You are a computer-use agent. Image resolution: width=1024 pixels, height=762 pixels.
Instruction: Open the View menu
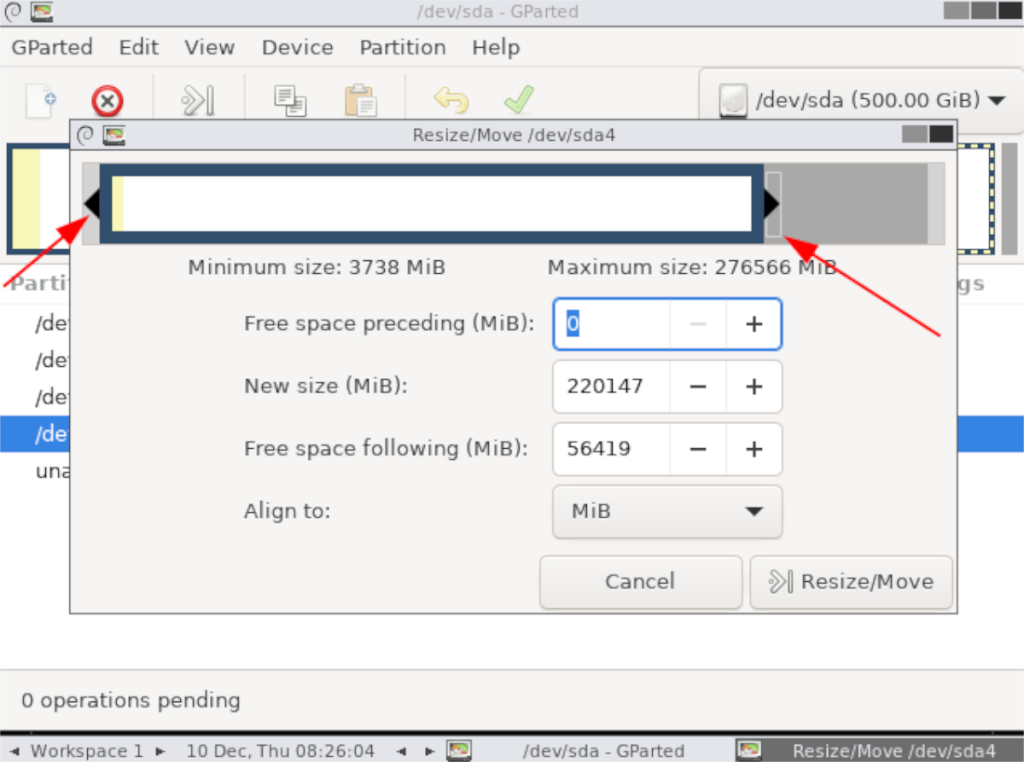[209, 47]
